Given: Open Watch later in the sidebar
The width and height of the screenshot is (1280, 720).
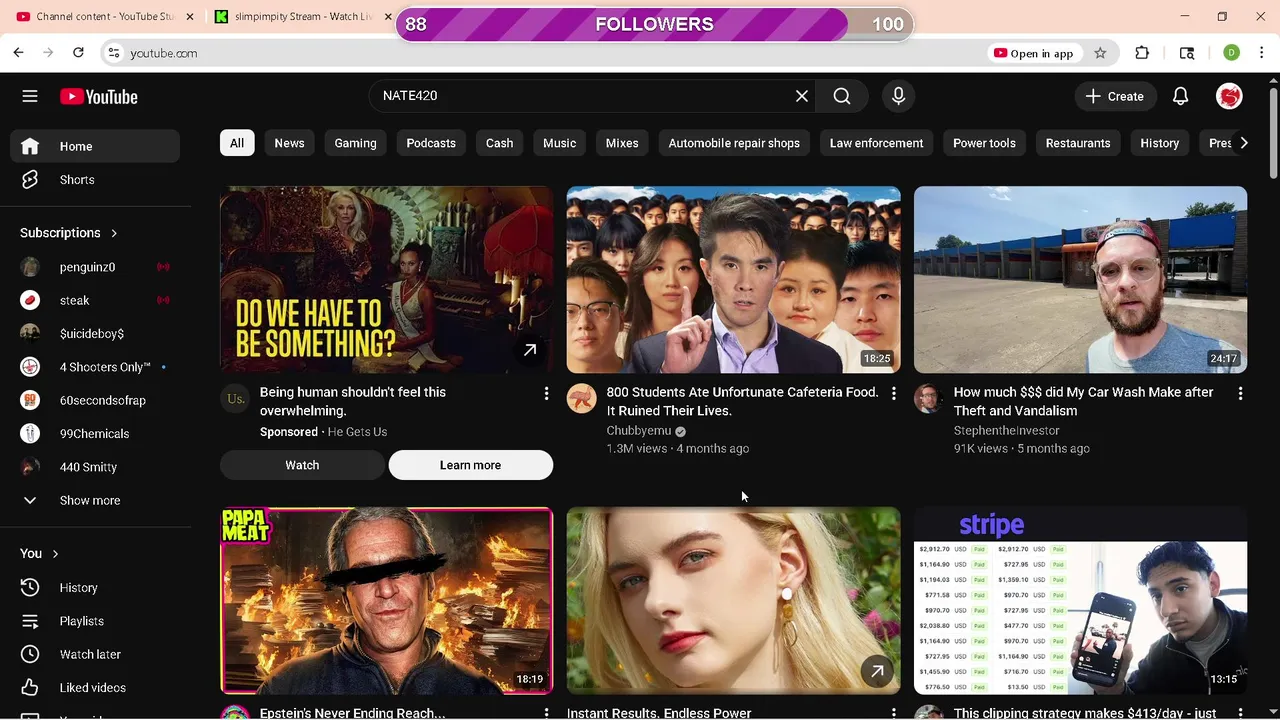Looking at the screenshot, I should click(95, 654).
